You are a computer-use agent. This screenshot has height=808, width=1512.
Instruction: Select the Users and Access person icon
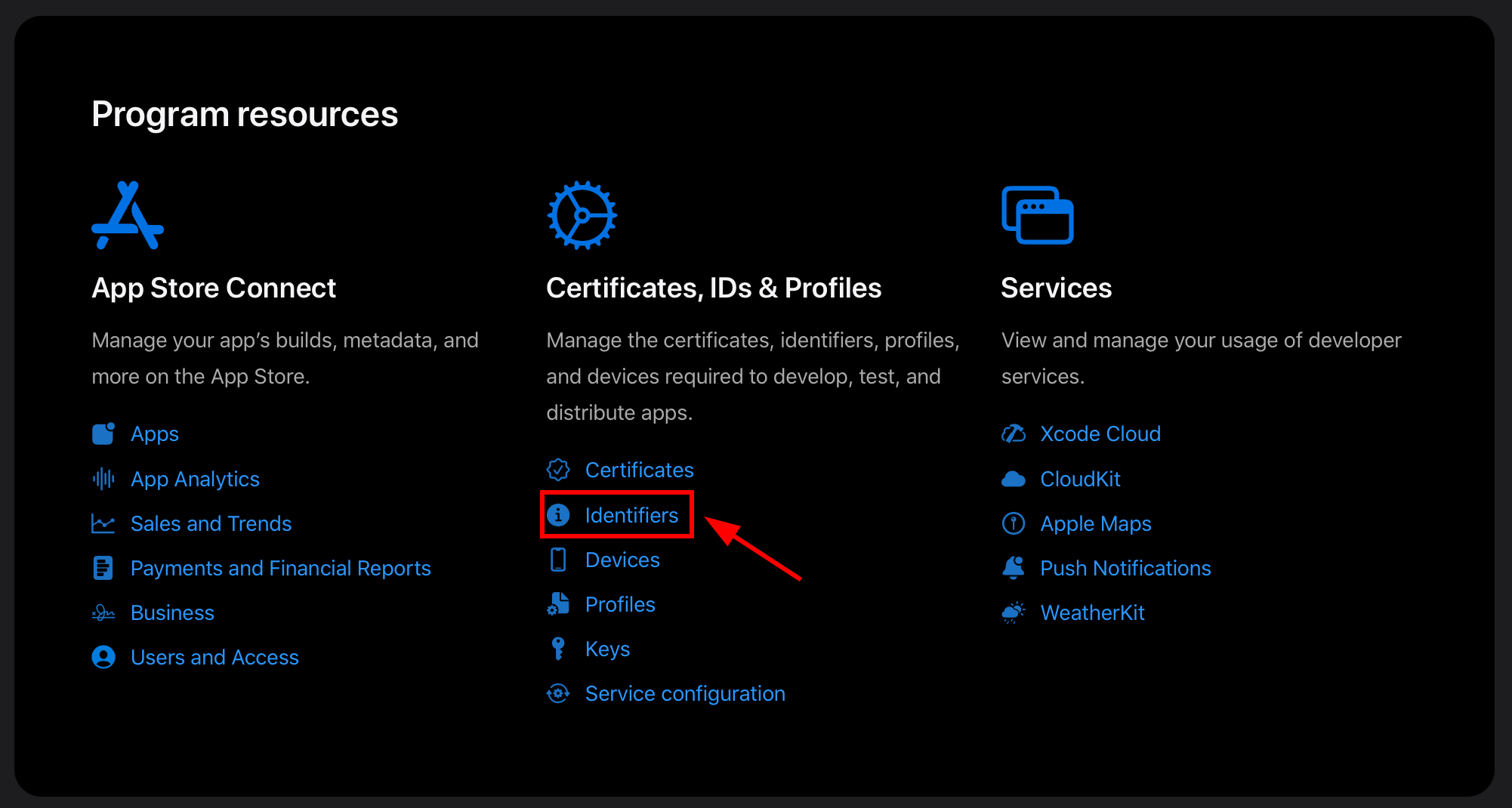click(x=103, y=657)
